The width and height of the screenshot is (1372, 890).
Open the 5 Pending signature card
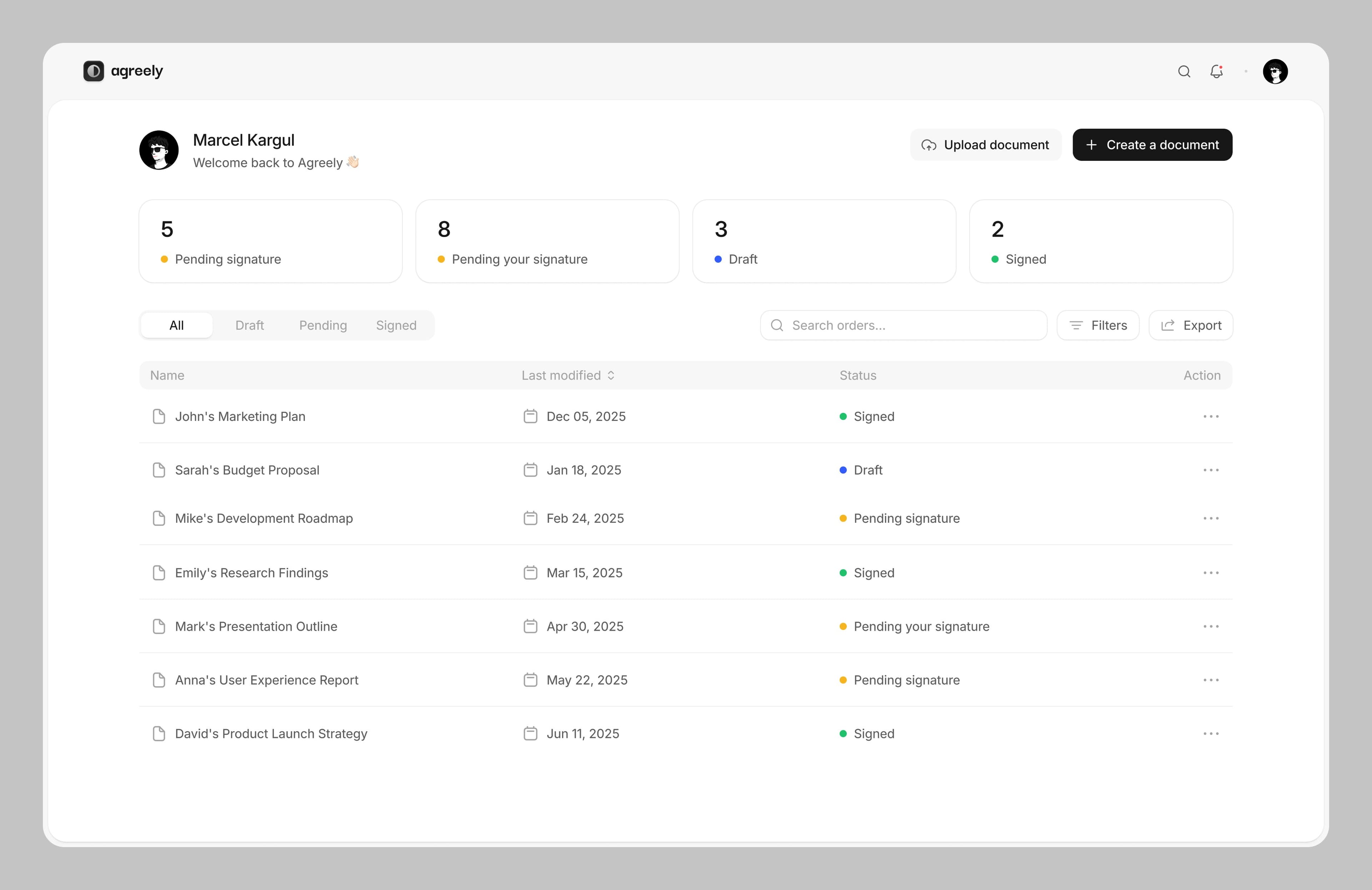[270, 241]
